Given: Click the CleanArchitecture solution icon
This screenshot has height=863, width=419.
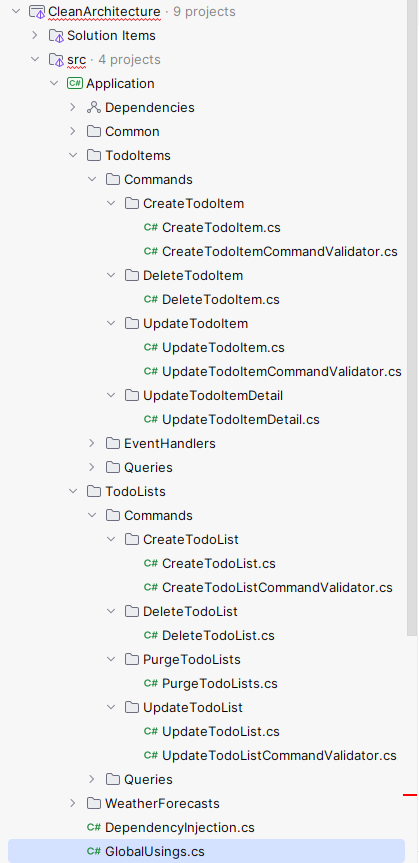Looking at the screenshot, I should [x=36, y=11].
